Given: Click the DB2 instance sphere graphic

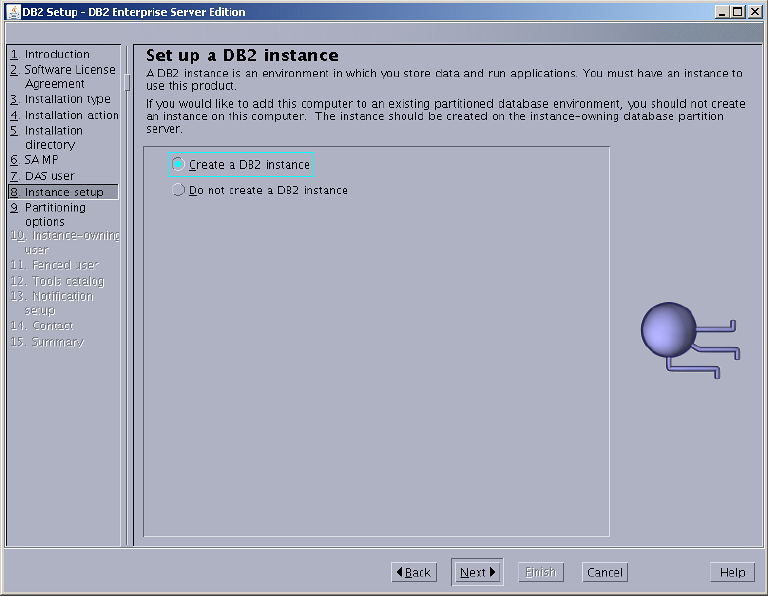Looking at the screenshot, I should [x=690, y=340].
